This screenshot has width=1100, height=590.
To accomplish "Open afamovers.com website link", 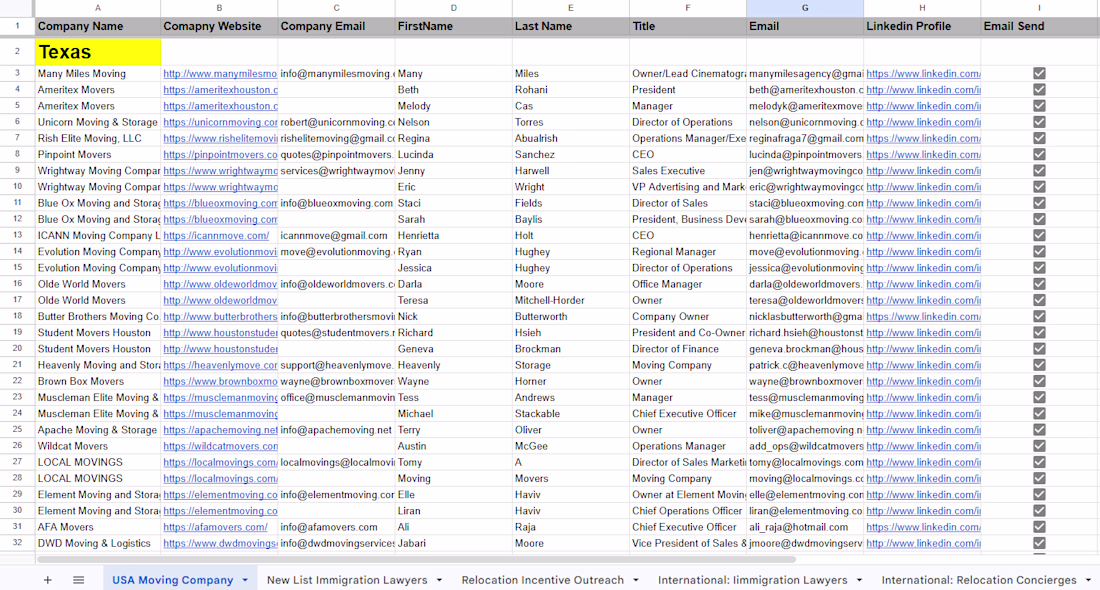I will [215, 527].
